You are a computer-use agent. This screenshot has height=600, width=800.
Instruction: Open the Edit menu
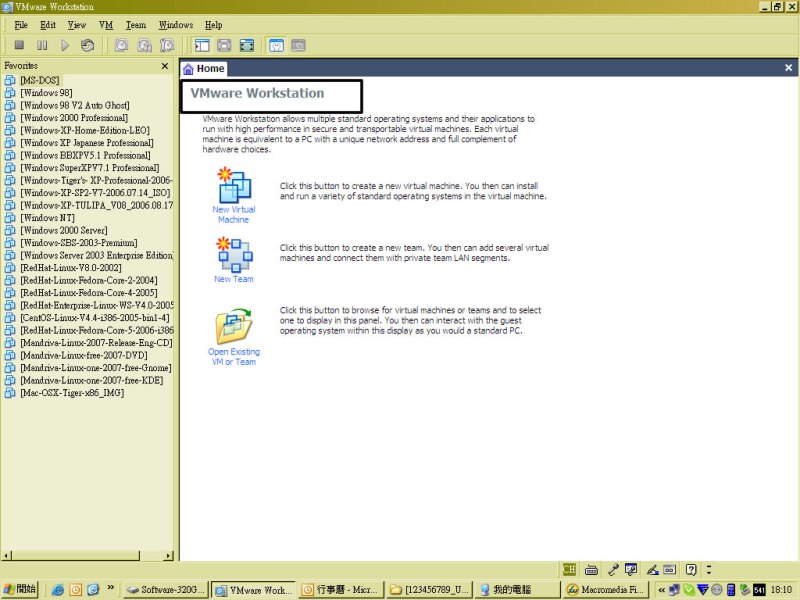click(x=48, y=25)
